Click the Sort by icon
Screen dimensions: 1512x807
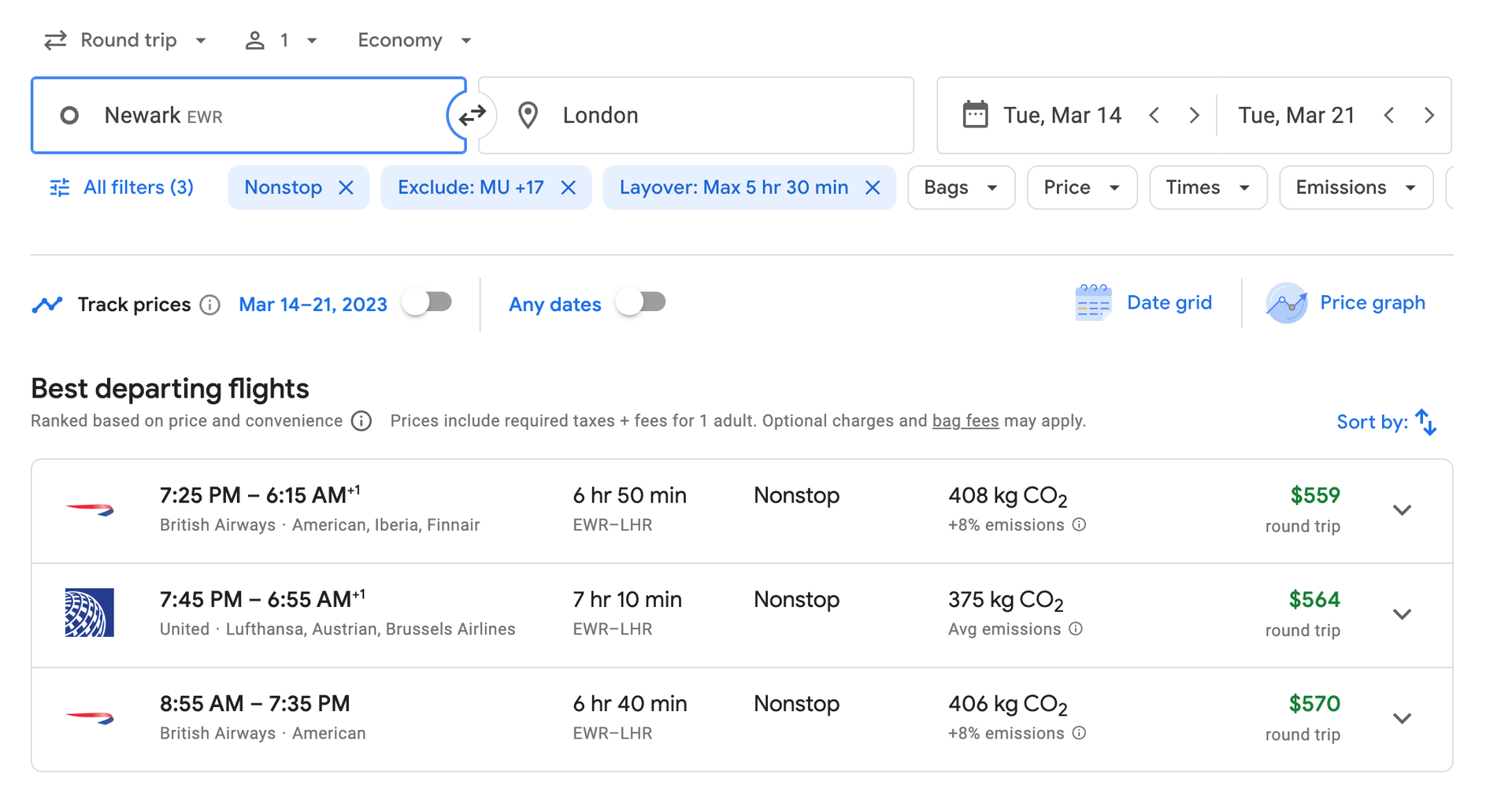click(x=1426, y=422)
